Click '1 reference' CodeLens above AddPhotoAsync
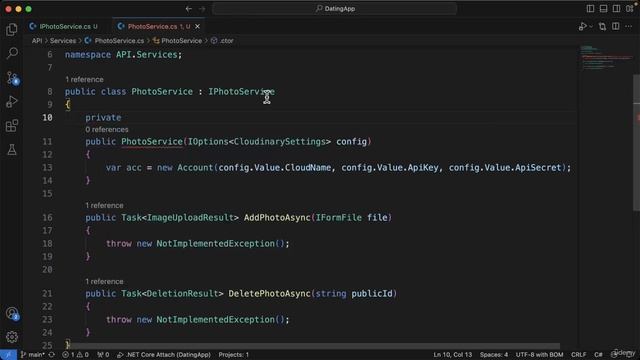 click(104, 205)
